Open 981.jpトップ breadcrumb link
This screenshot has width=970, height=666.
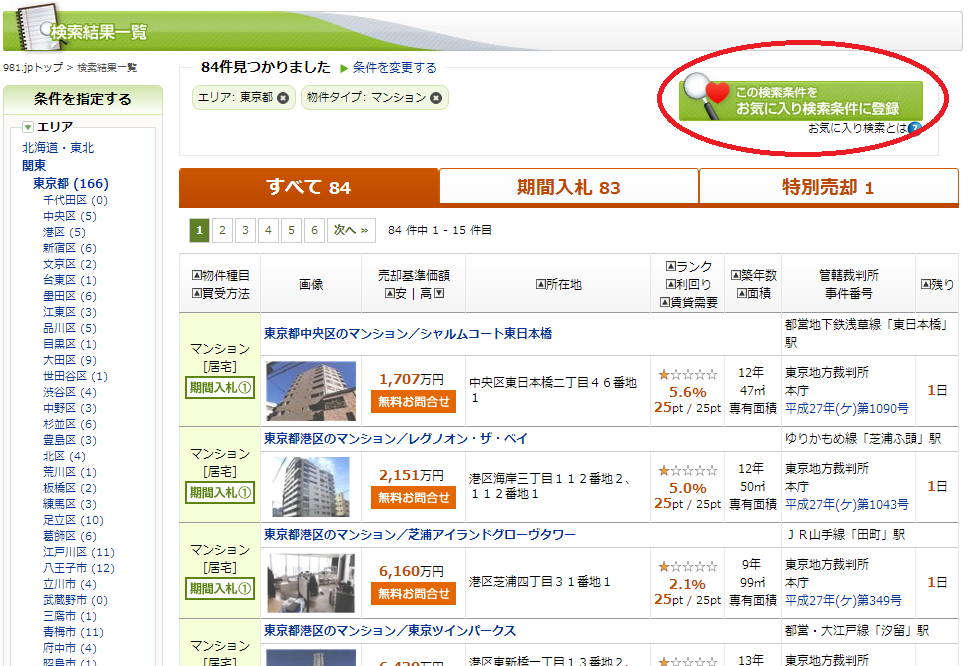(33, 67)
